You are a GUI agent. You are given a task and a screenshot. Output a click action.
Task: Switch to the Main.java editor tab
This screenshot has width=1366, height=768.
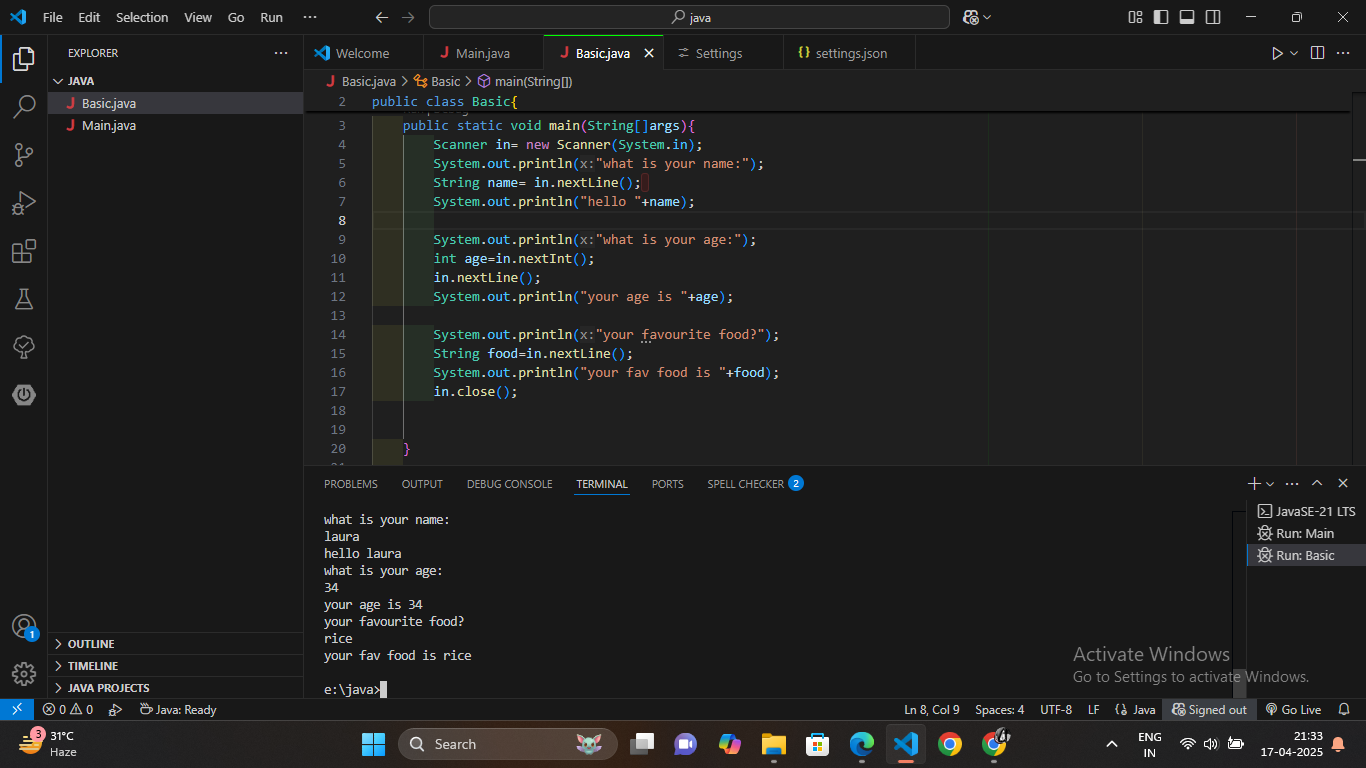(x=483, y=53)
